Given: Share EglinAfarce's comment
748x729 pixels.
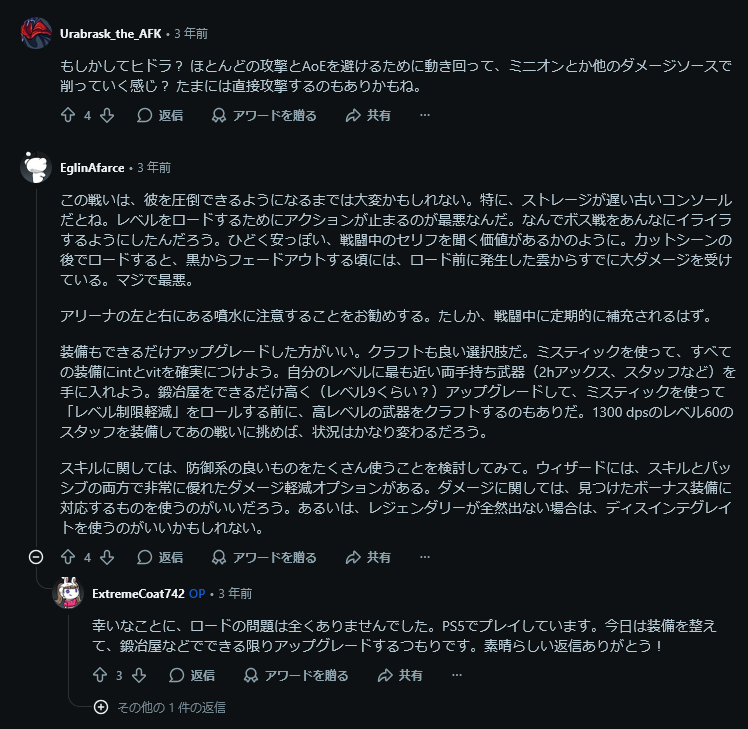Looking at the screenshot, I should (368, 557).
